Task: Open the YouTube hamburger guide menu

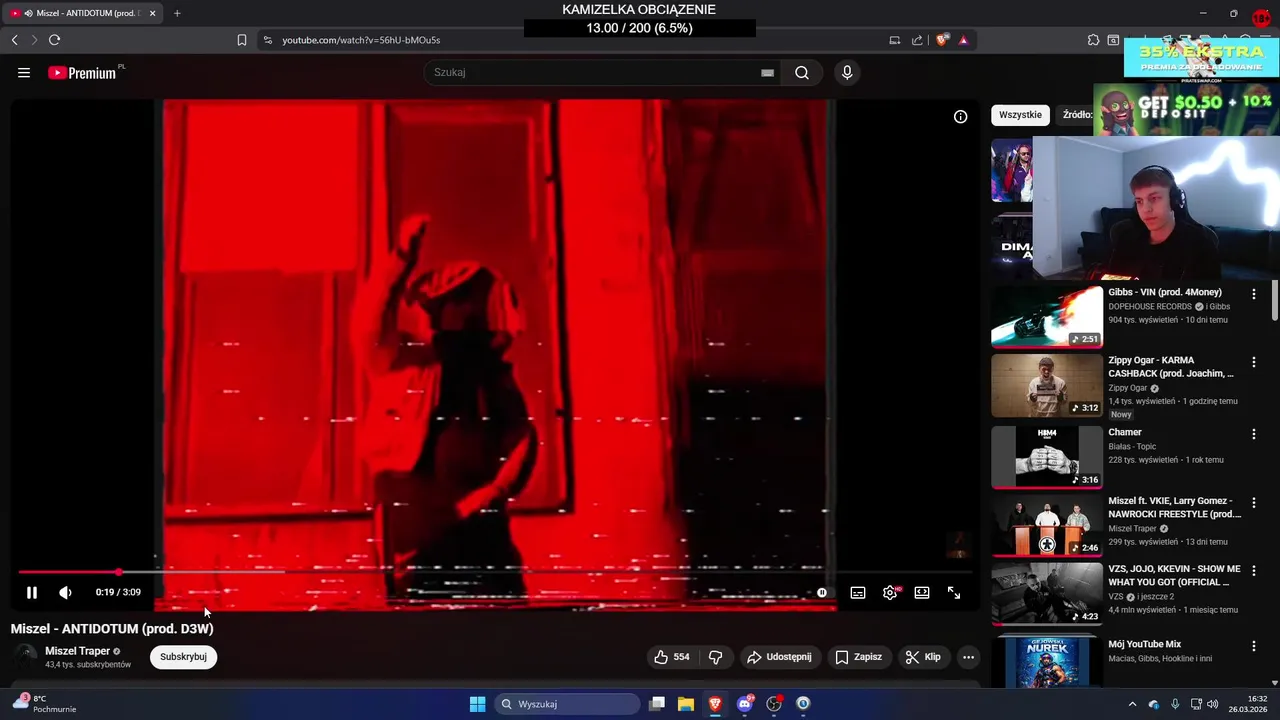Action: (24, 73)
